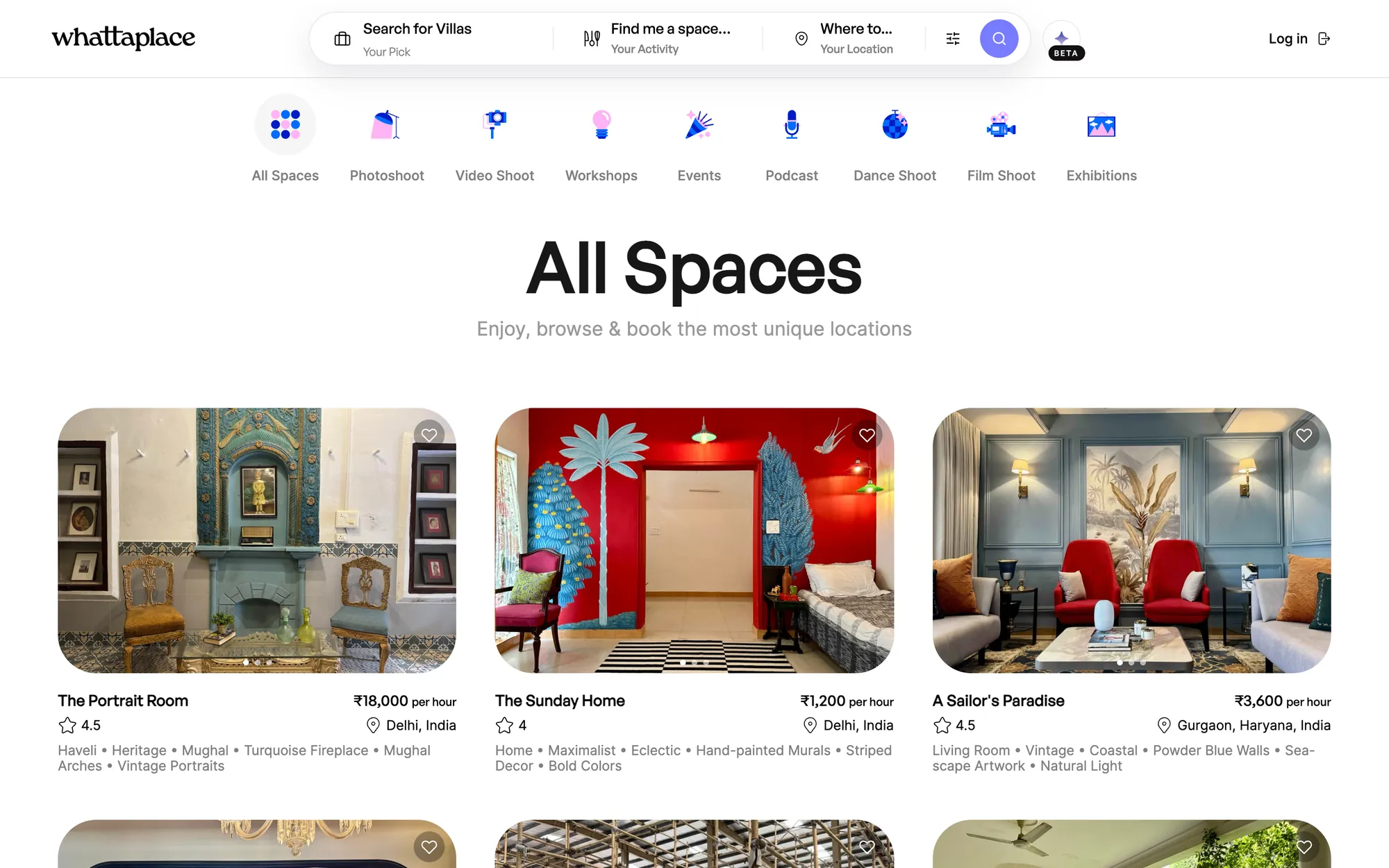Select the Events party popper icon
Screen dimensions: 1389x868
699,125
